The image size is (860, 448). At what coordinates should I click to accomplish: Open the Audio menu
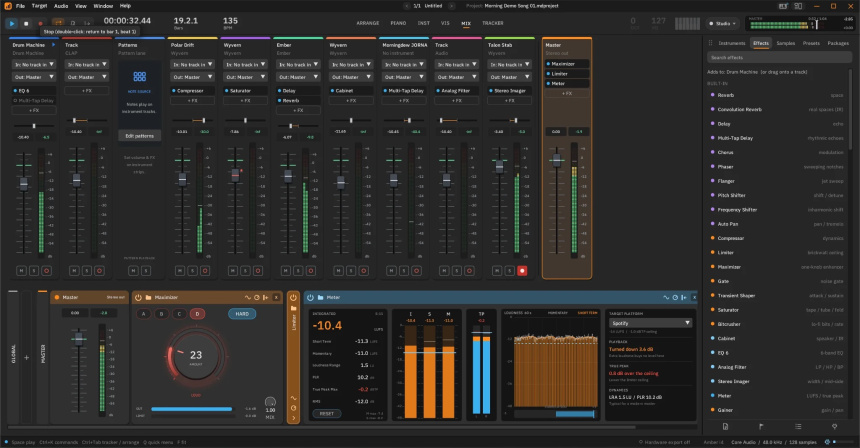coord(61,6)
